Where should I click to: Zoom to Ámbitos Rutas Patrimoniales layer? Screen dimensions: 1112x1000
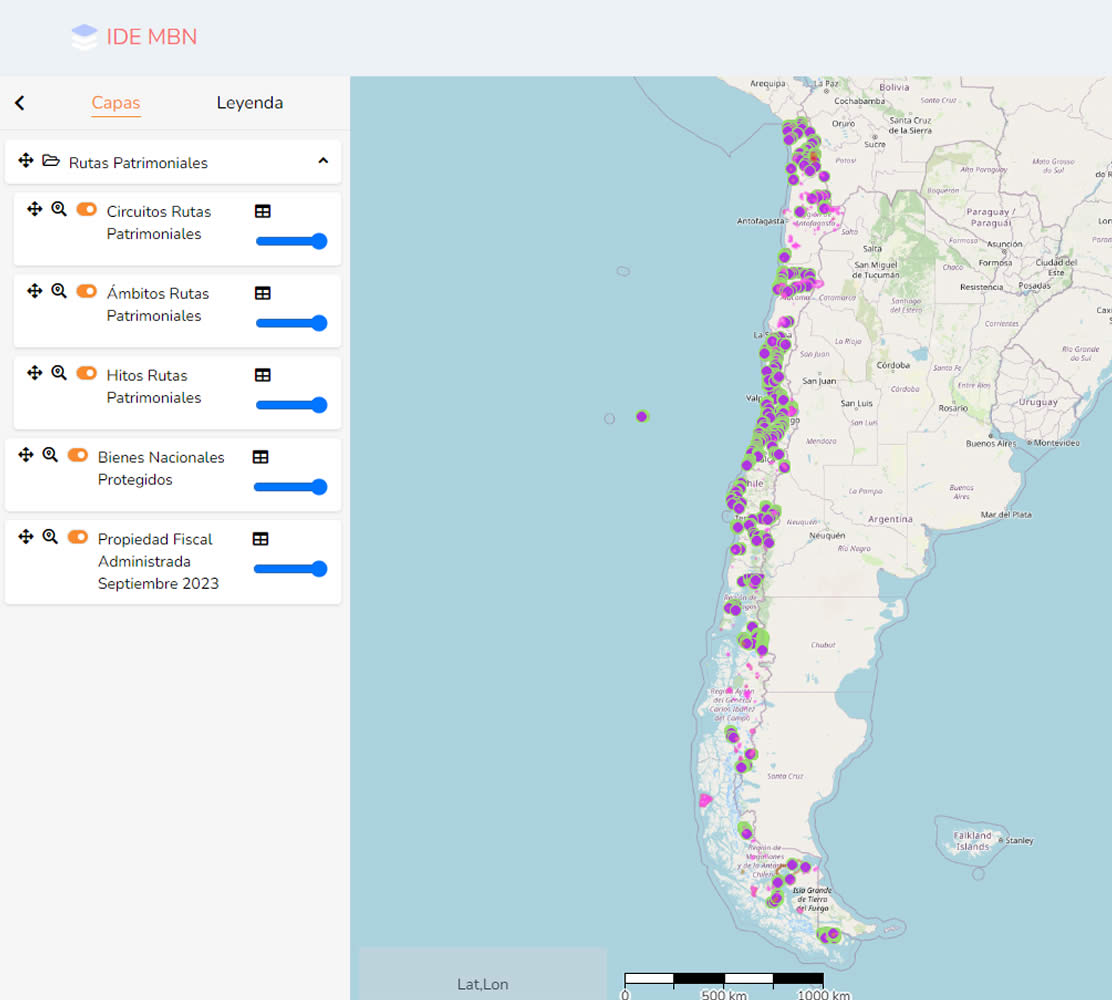(59, 290)
